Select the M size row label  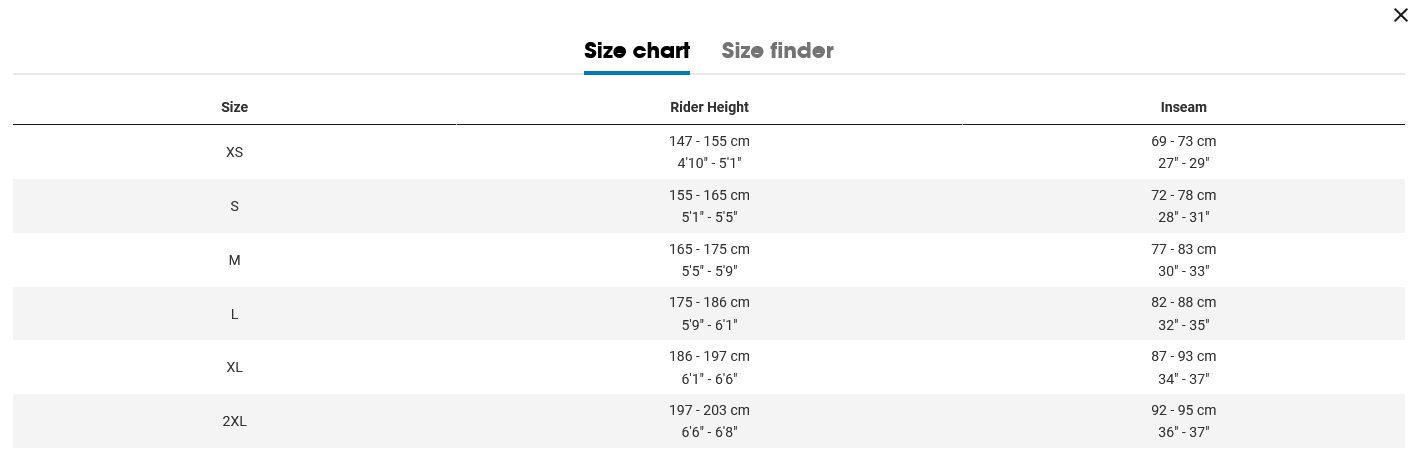[234, 260]
